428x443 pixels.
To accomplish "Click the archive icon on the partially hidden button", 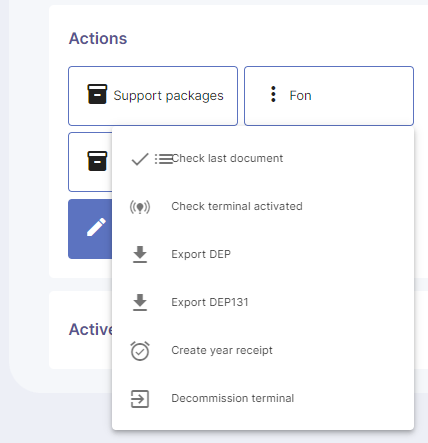I will pyautogui.click(x=97, y=161).
